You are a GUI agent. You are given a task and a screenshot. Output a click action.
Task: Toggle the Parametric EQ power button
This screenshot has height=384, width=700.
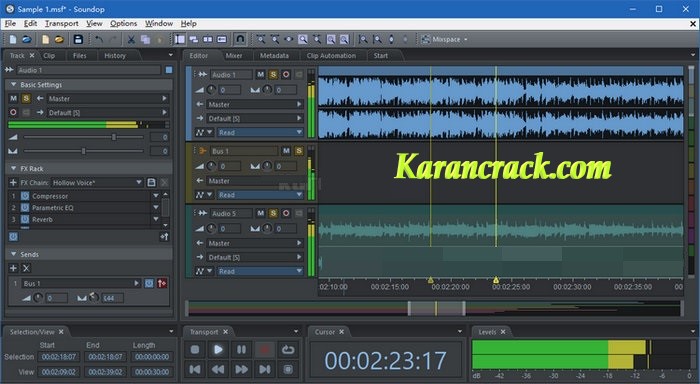[x=25, y=208]
